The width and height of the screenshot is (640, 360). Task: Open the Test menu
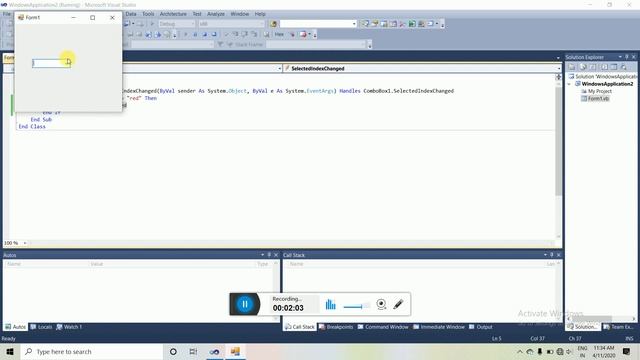197,14
